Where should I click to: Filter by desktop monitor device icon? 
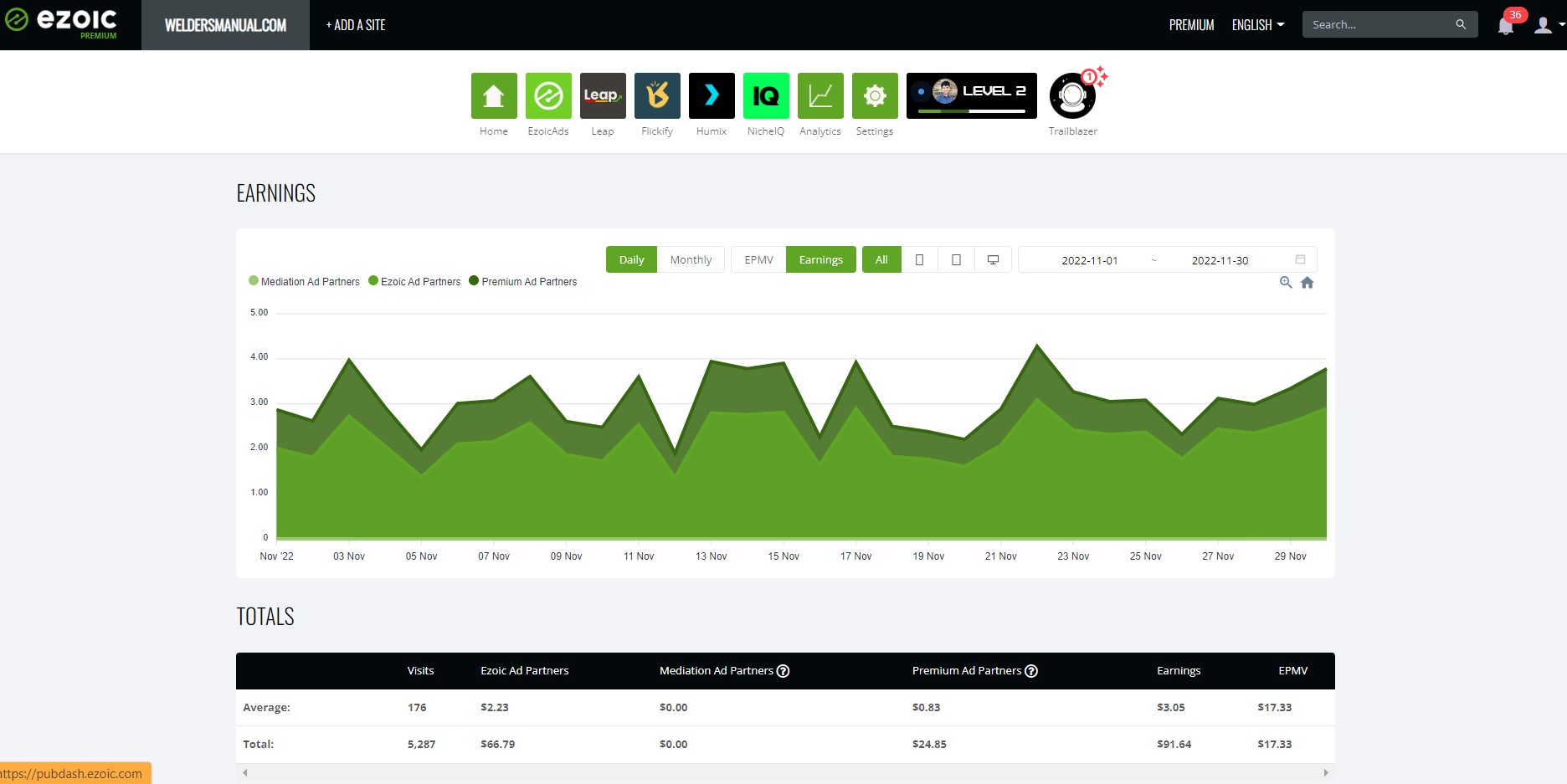tap(993, 259)
